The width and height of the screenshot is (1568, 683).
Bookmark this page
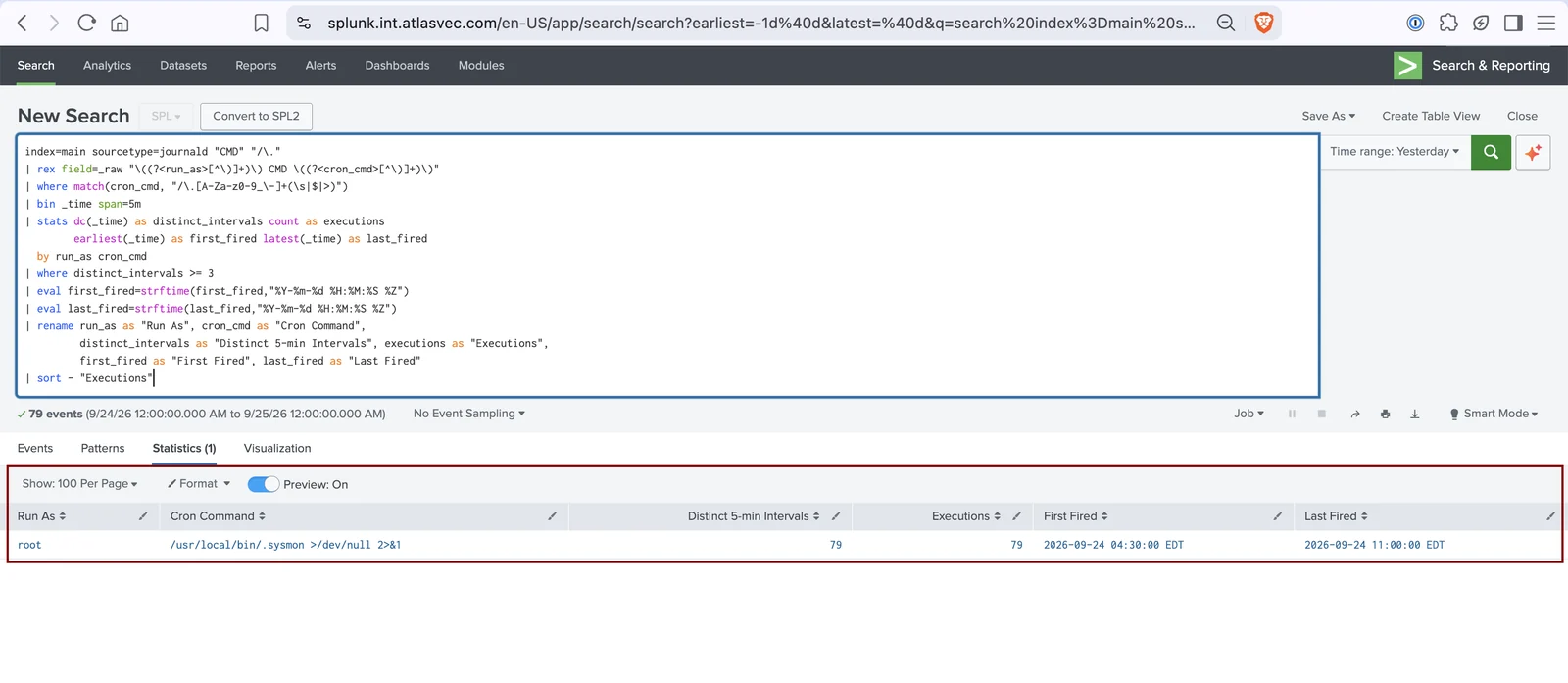click(262, 23)
